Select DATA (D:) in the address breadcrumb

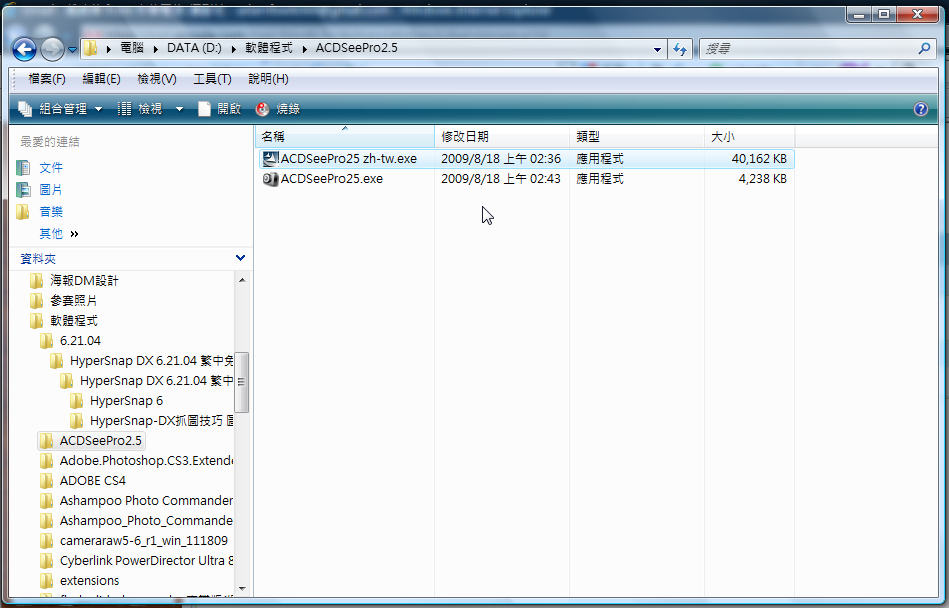[x=194, y=48]
